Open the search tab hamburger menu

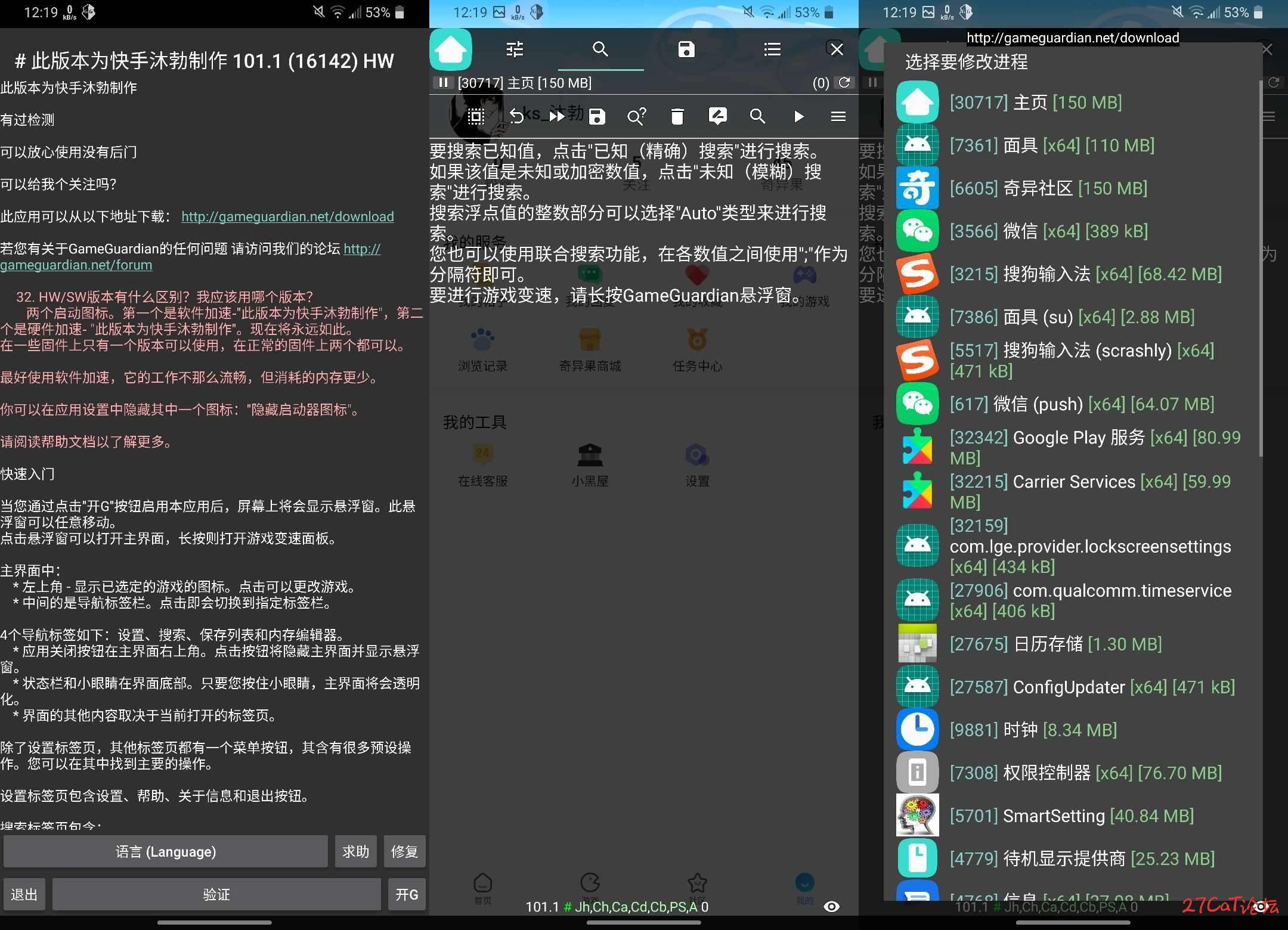coord(838,116)
